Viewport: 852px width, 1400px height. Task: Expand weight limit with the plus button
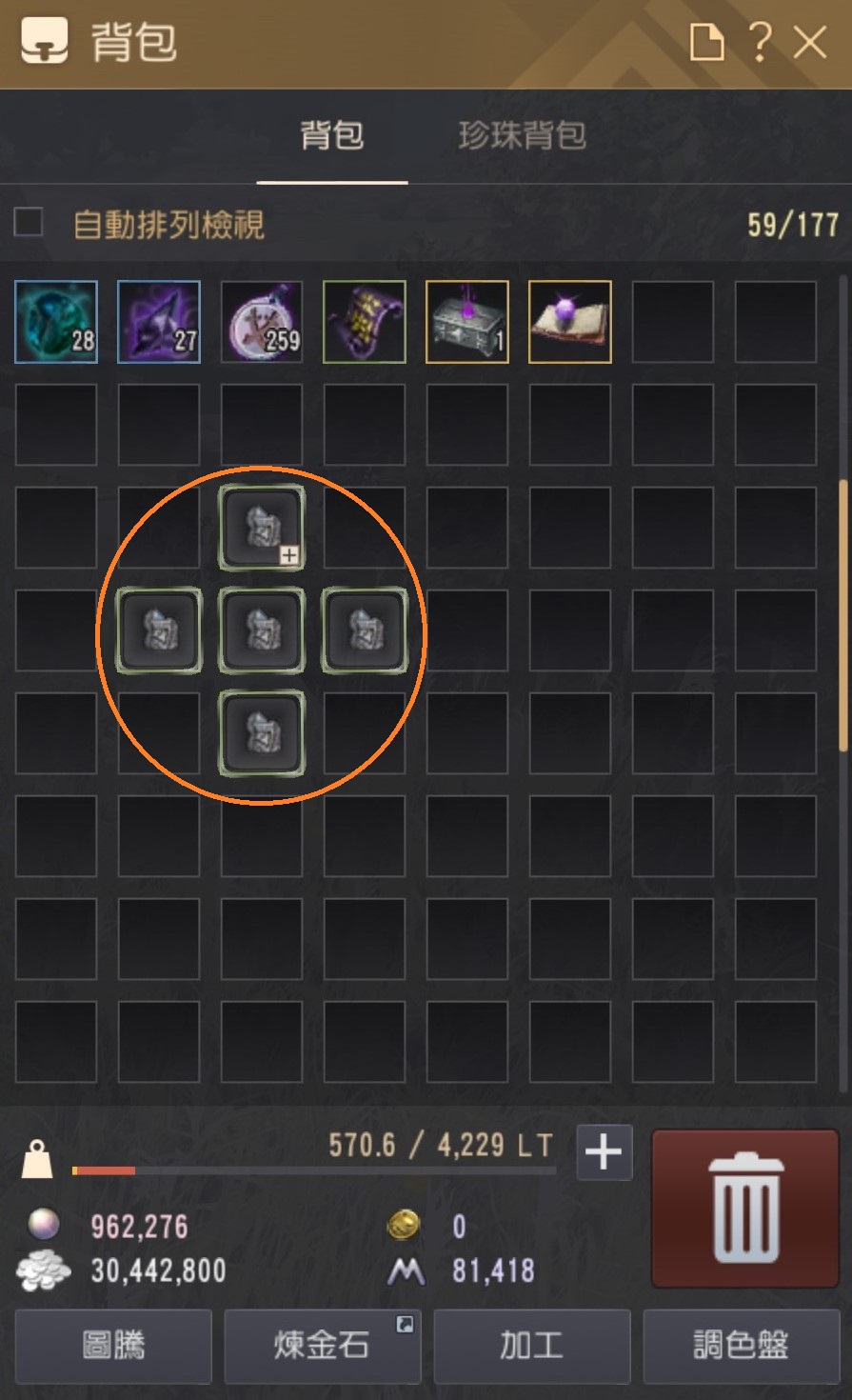(604, 1152)
